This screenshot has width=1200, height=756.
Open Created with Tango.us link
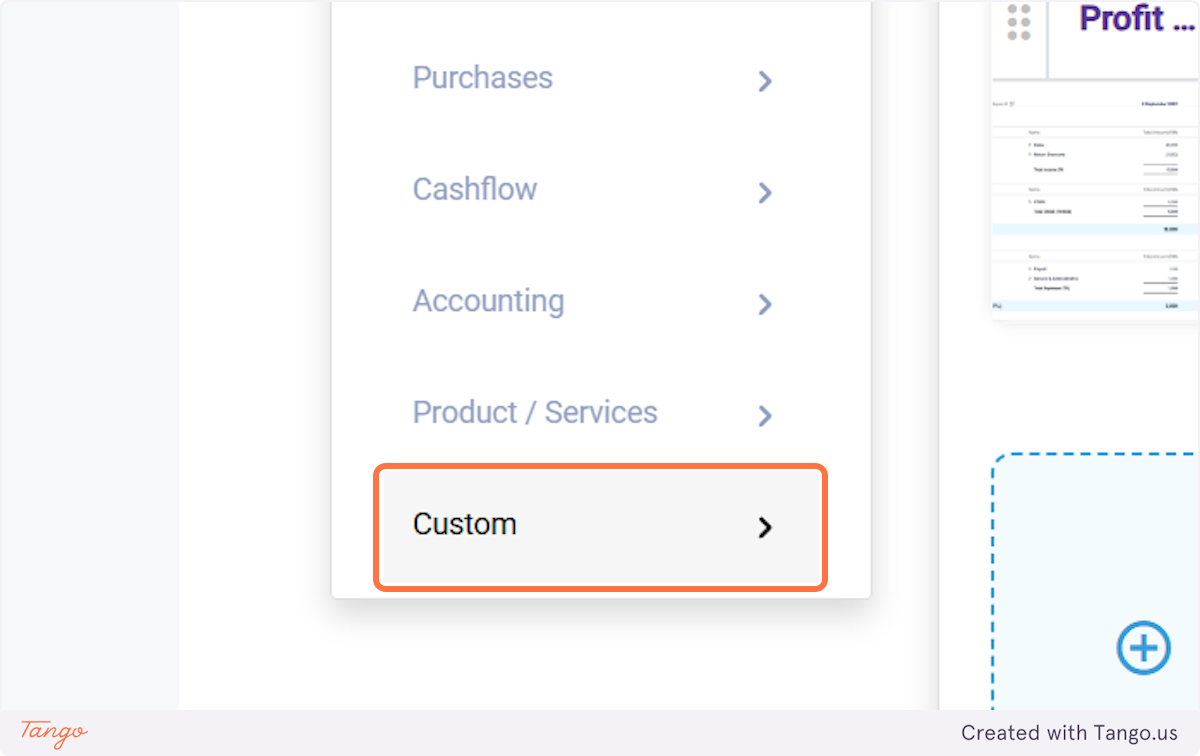click(x=1070, y=733)
